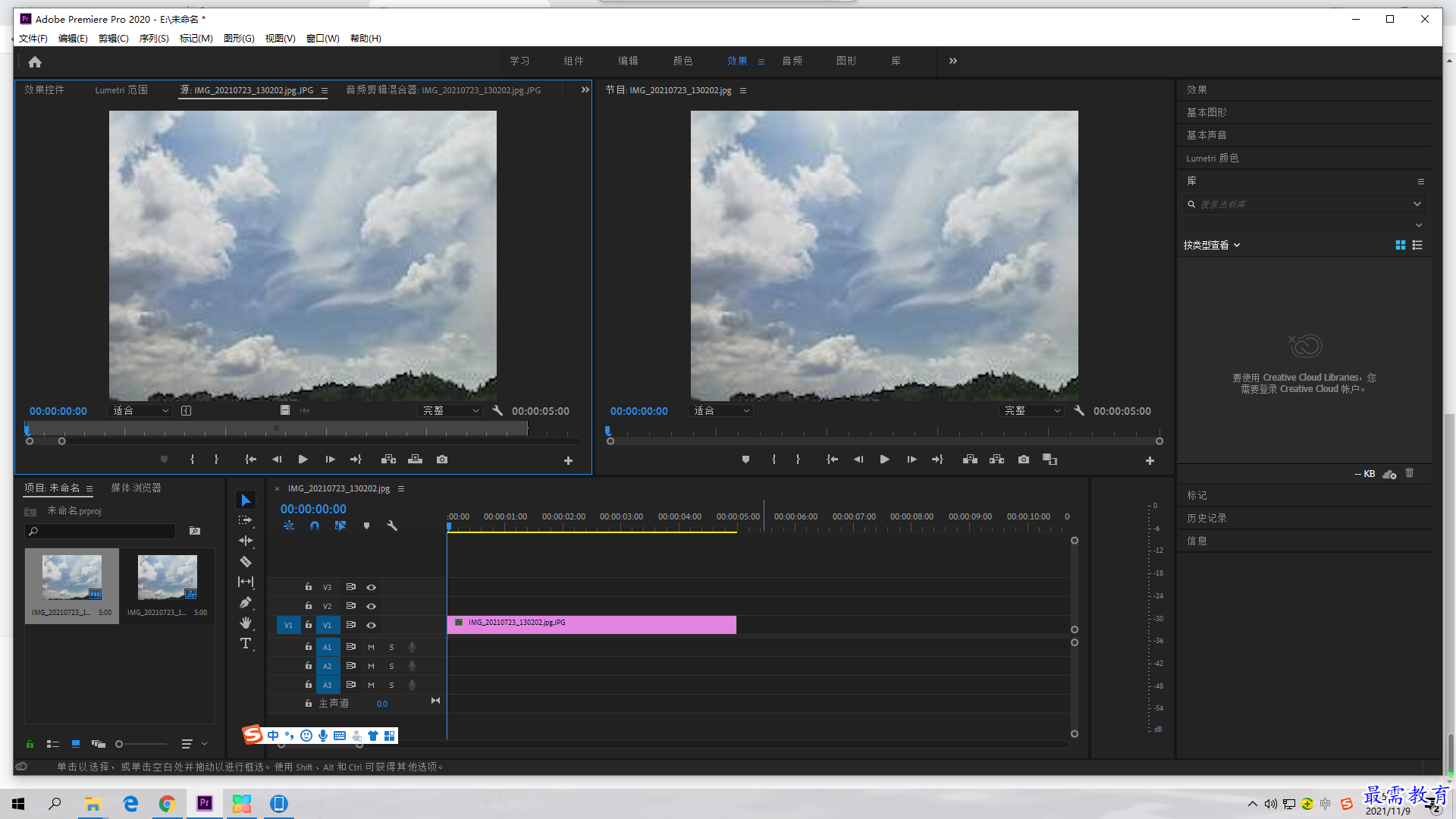Open button editor plus in source monitor

(x=568, y=460)
